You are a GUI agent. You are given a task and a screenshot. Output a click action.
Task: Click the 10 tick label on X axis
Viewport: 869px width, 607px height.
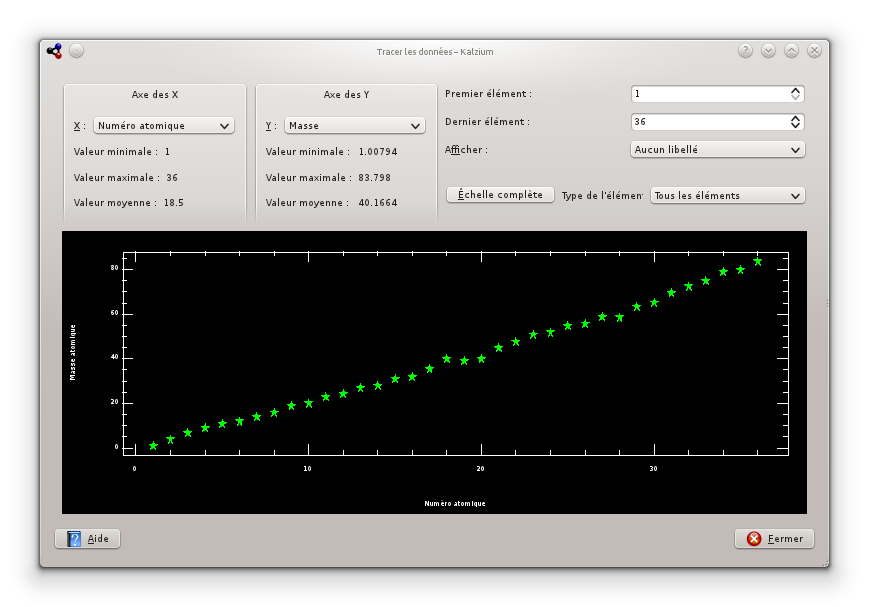click(307, 469)
